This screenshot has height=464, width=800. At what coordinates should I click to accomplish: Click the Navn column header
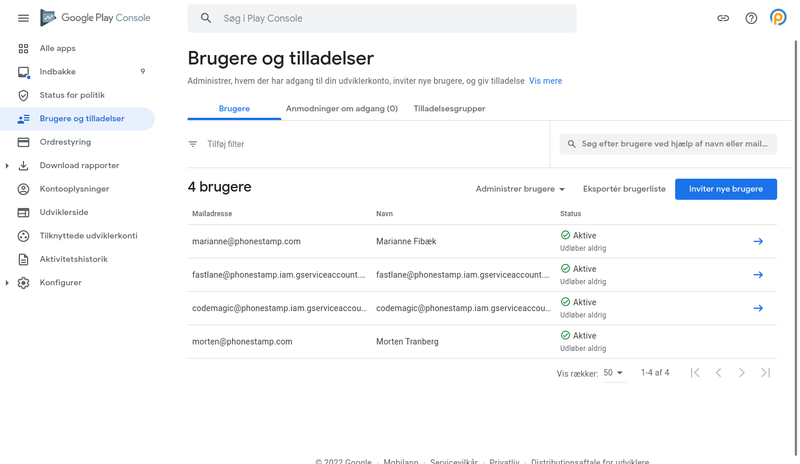pyautogui.click(x=385, y=214)
